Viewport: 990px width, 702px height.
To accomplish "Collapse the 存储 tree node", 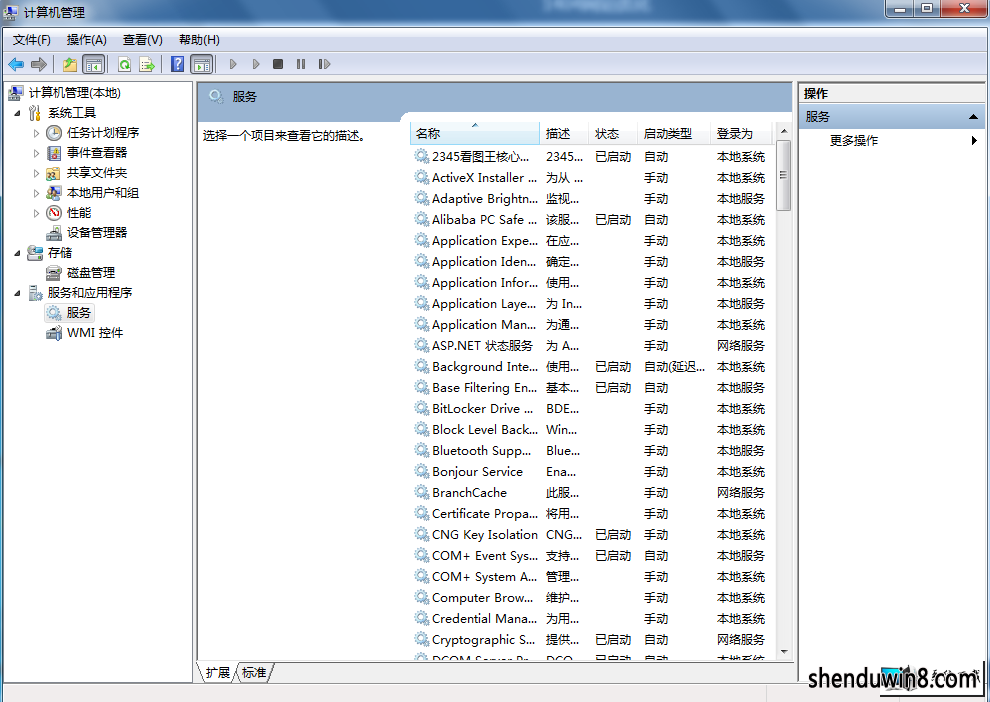I will (x=17, y=253).
